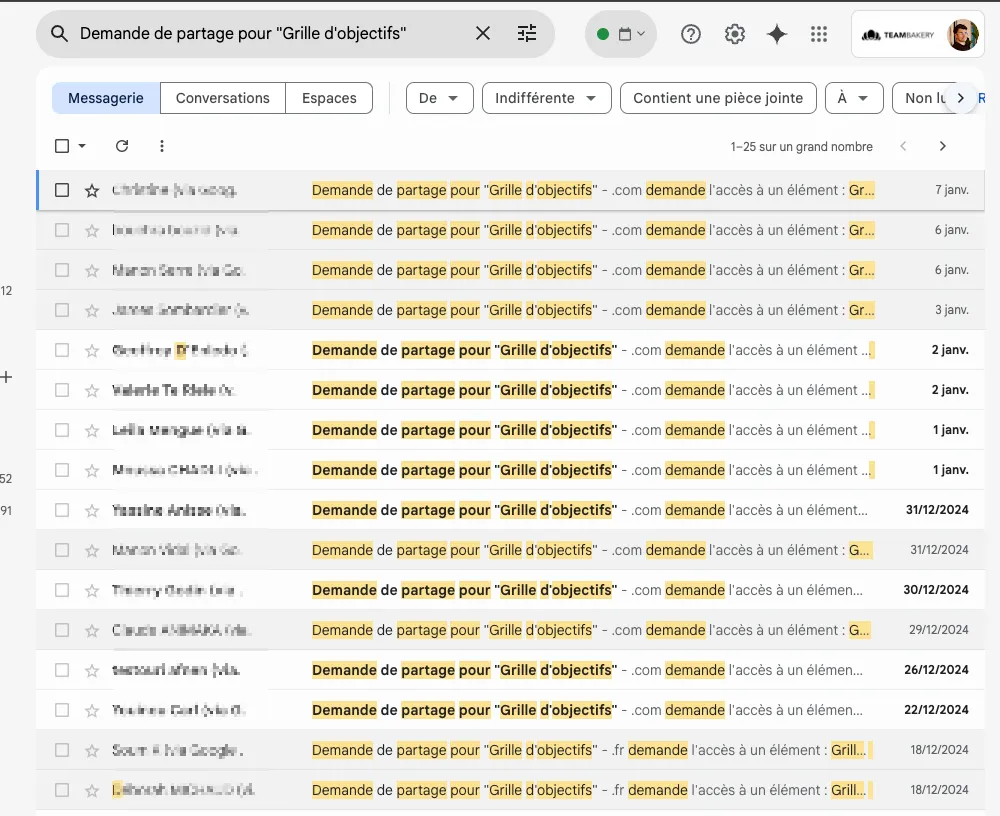Star the 7 janv. message
This screenshot has height=816, width=1000.
coord(92,190)
